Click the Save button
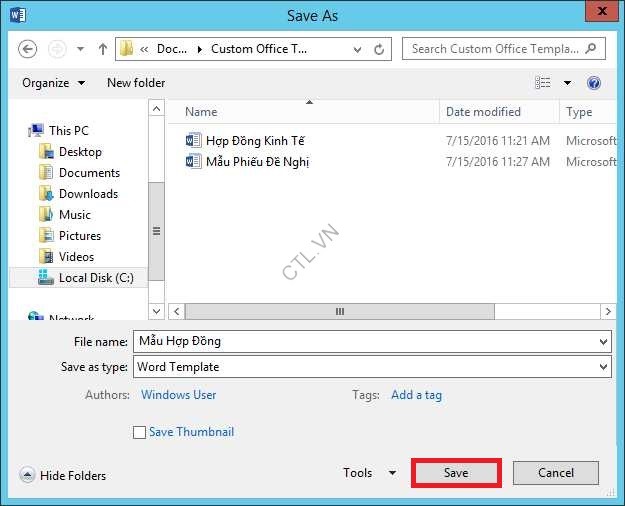The image size is (625, 506). 456,473
